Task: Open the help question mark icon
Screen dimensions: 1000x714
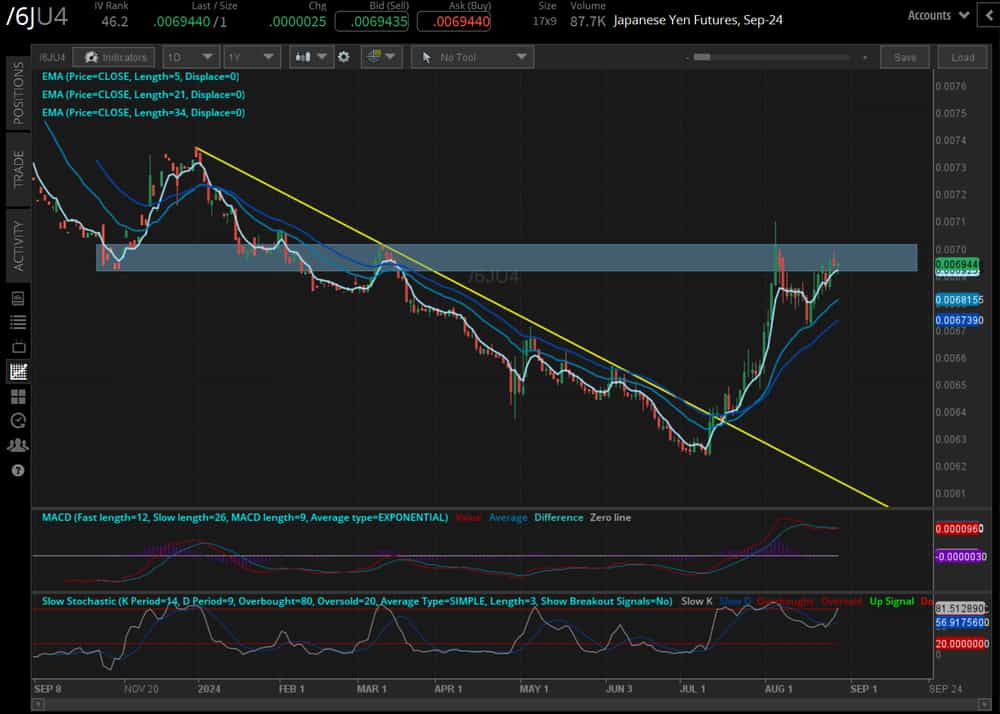Action: tap(18, 470)
